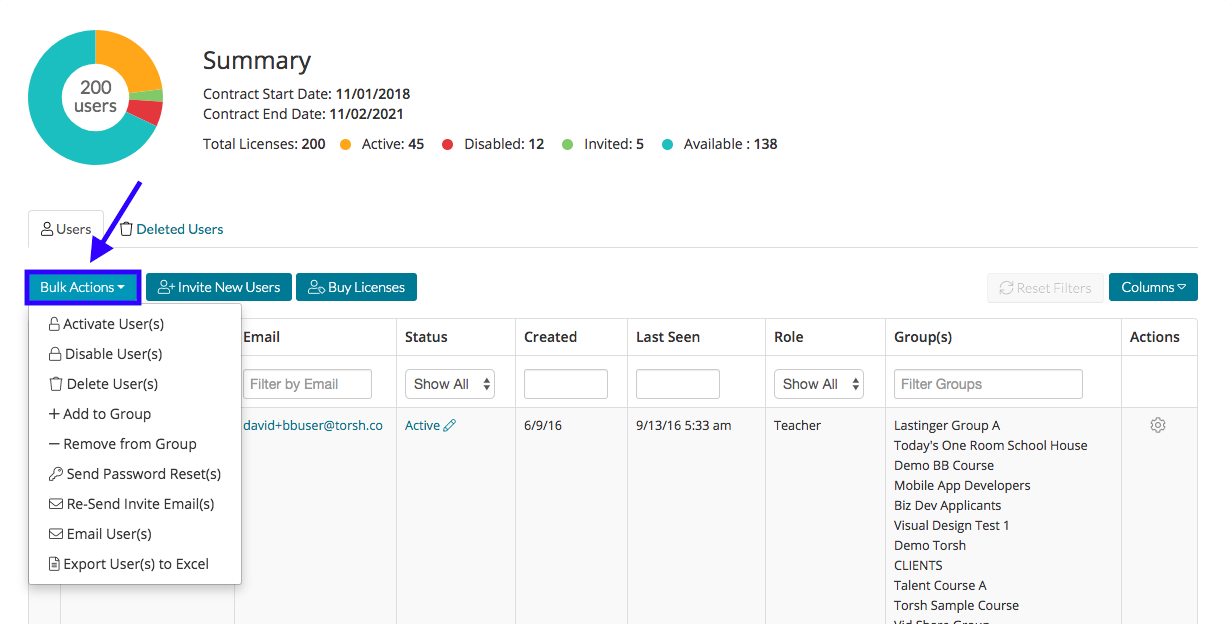The height and width of the screenshot is (624, 1226).
Task: Click the pencil icon next to Active status
Action: point(450,426)
